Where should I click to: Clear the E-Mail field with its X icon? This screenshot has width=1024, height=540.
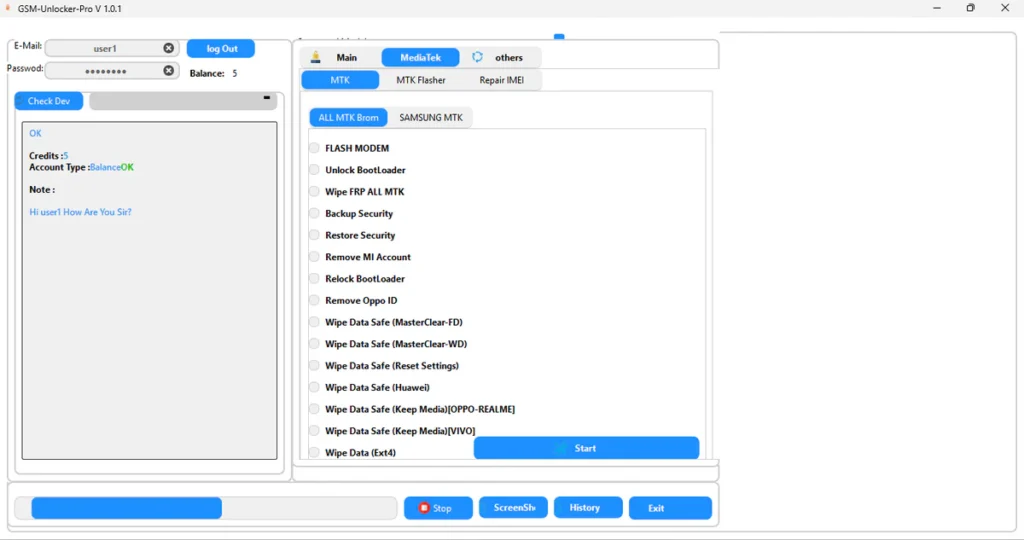tap(168, 48)
